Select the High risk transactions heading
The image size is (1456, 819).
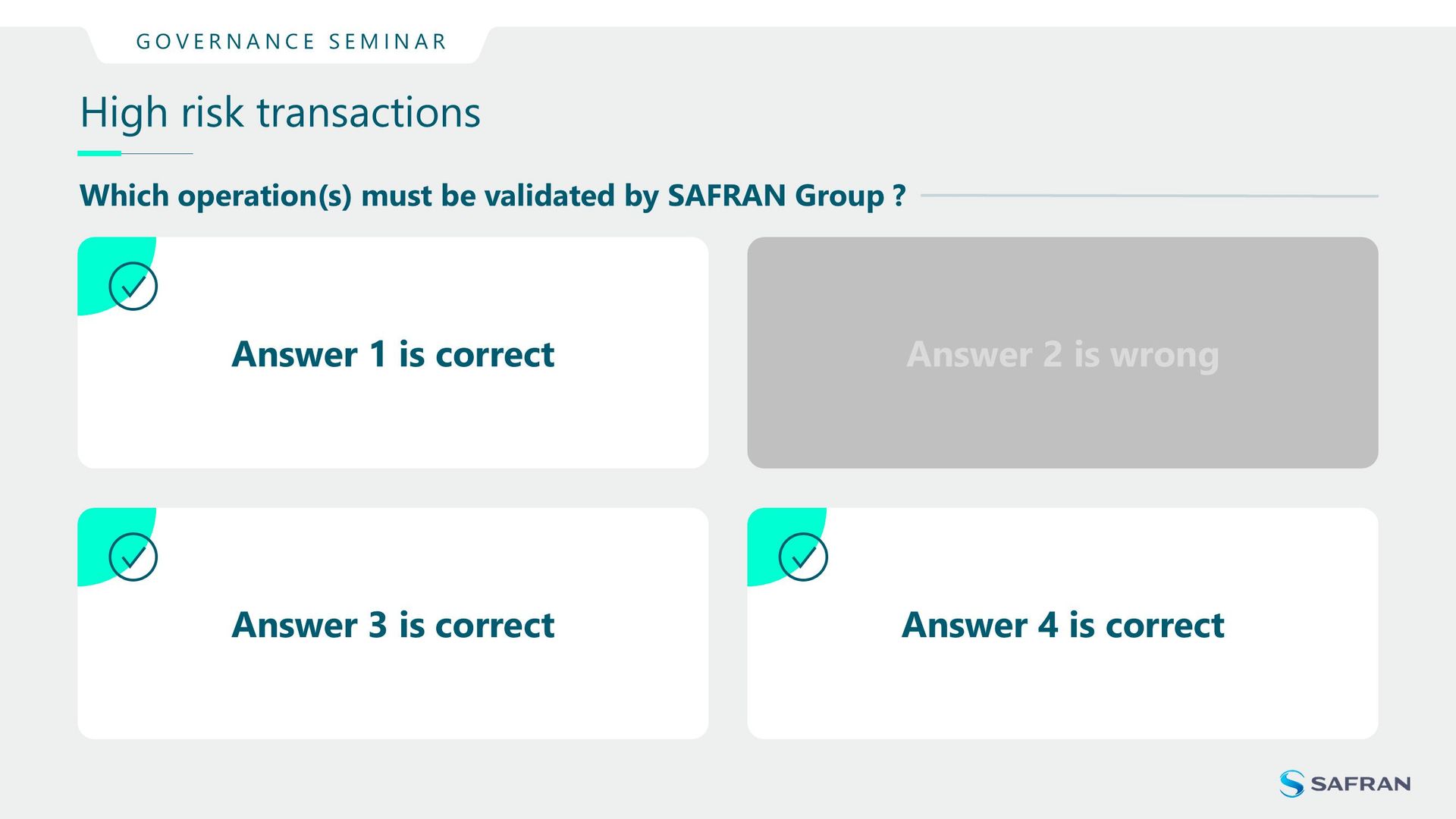(280, 113)
